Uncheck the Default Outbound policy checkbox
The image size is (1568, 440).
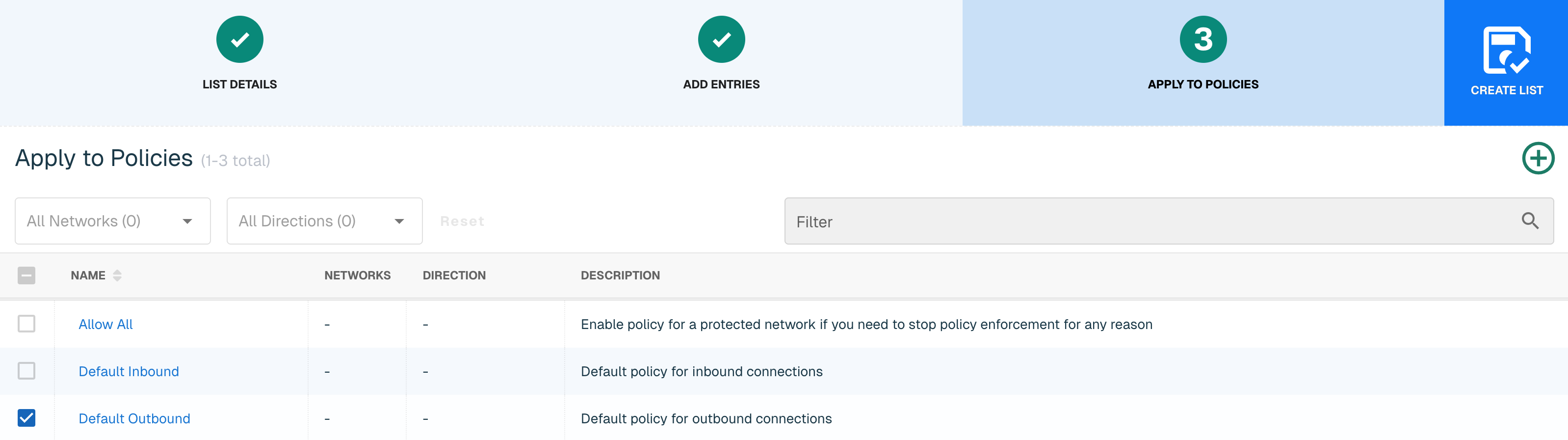point(26,418)
